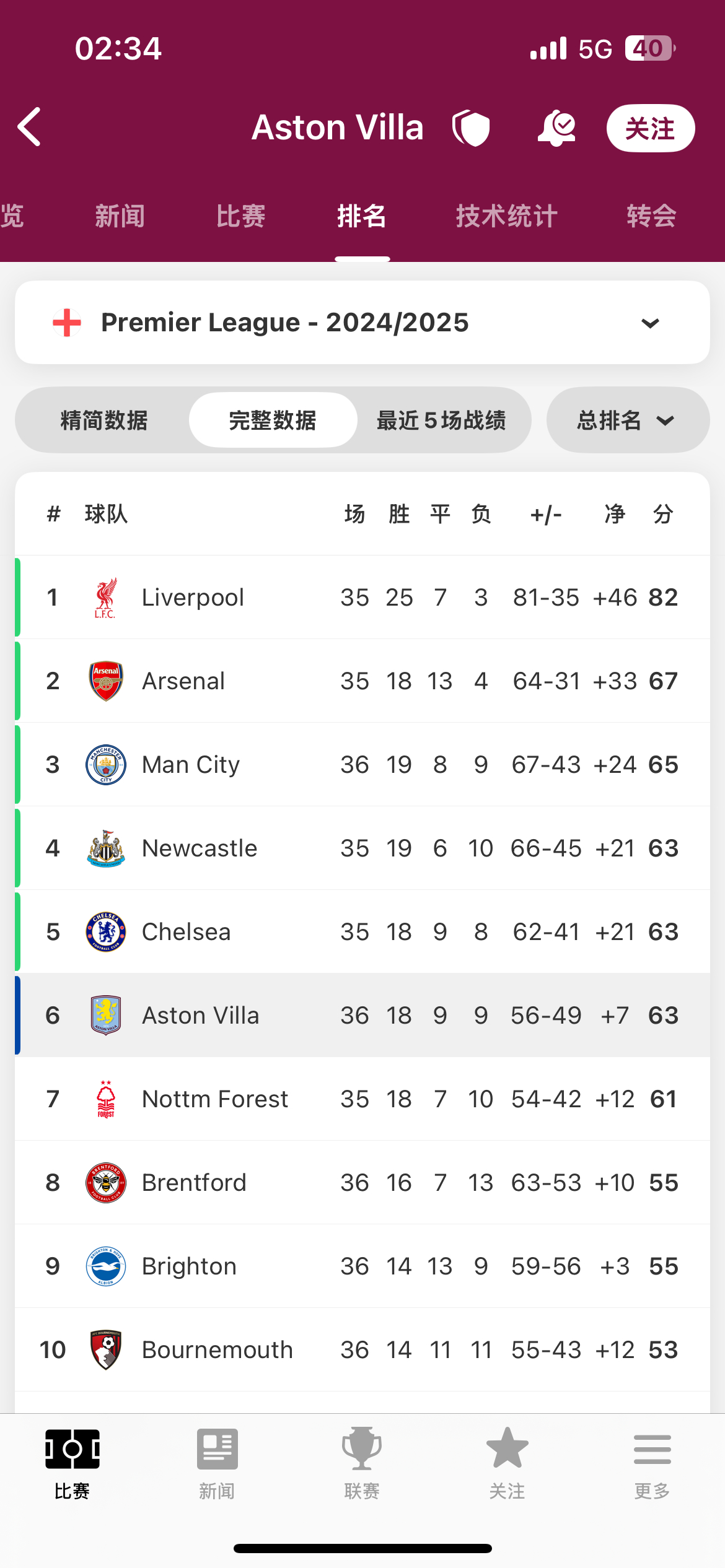Expand the Premier League 2024/2025 season dropdown
725x1568 pixels.
(362, 323)
